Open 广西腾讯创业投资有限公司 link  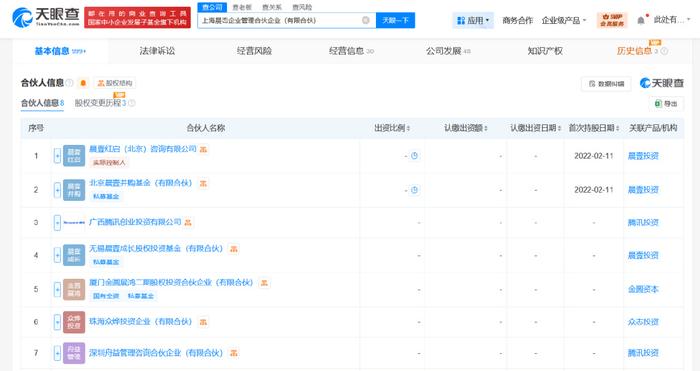135,222
